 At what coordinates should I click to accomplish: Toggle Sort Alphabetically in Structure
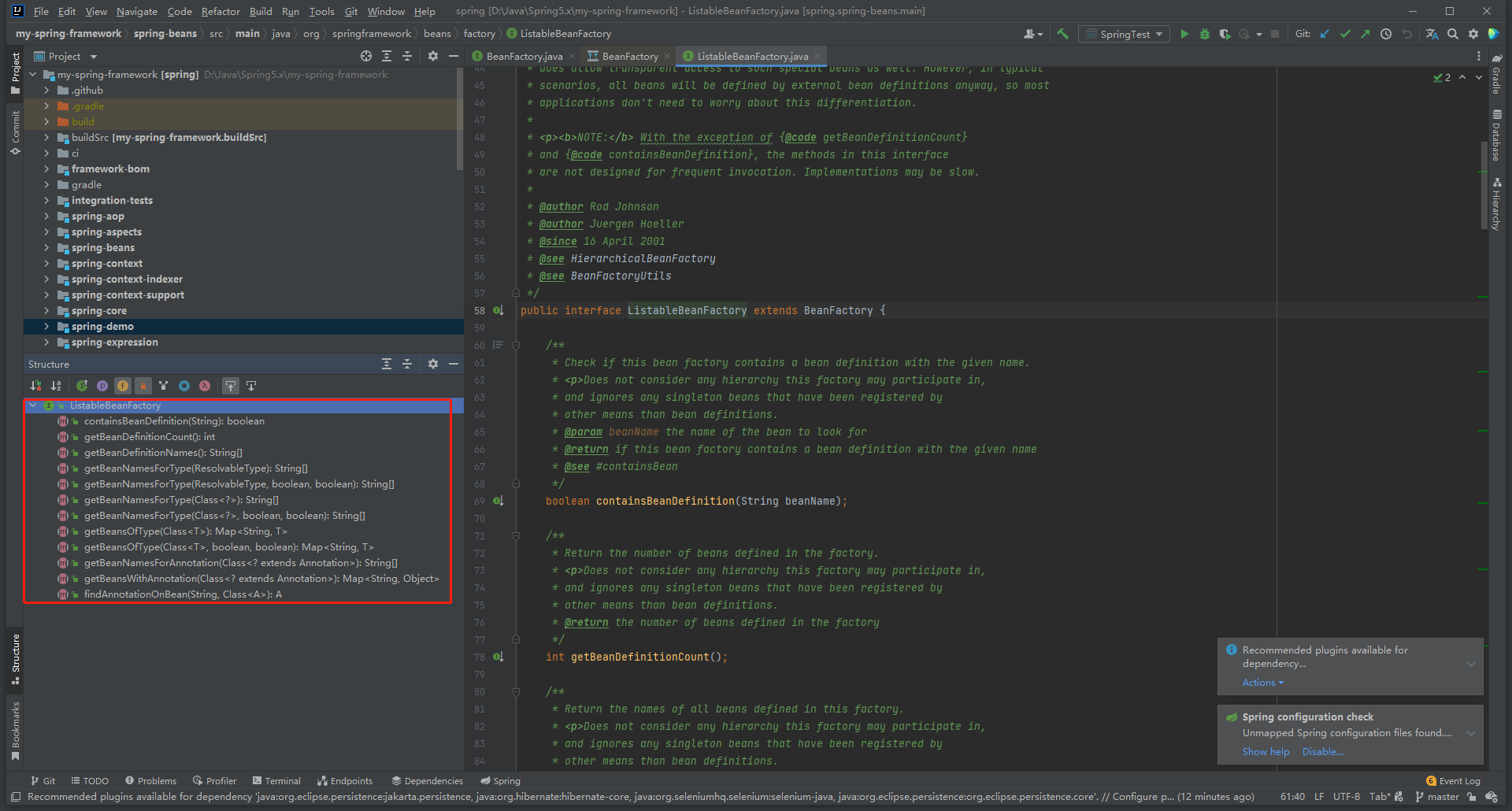coord(56,386)
